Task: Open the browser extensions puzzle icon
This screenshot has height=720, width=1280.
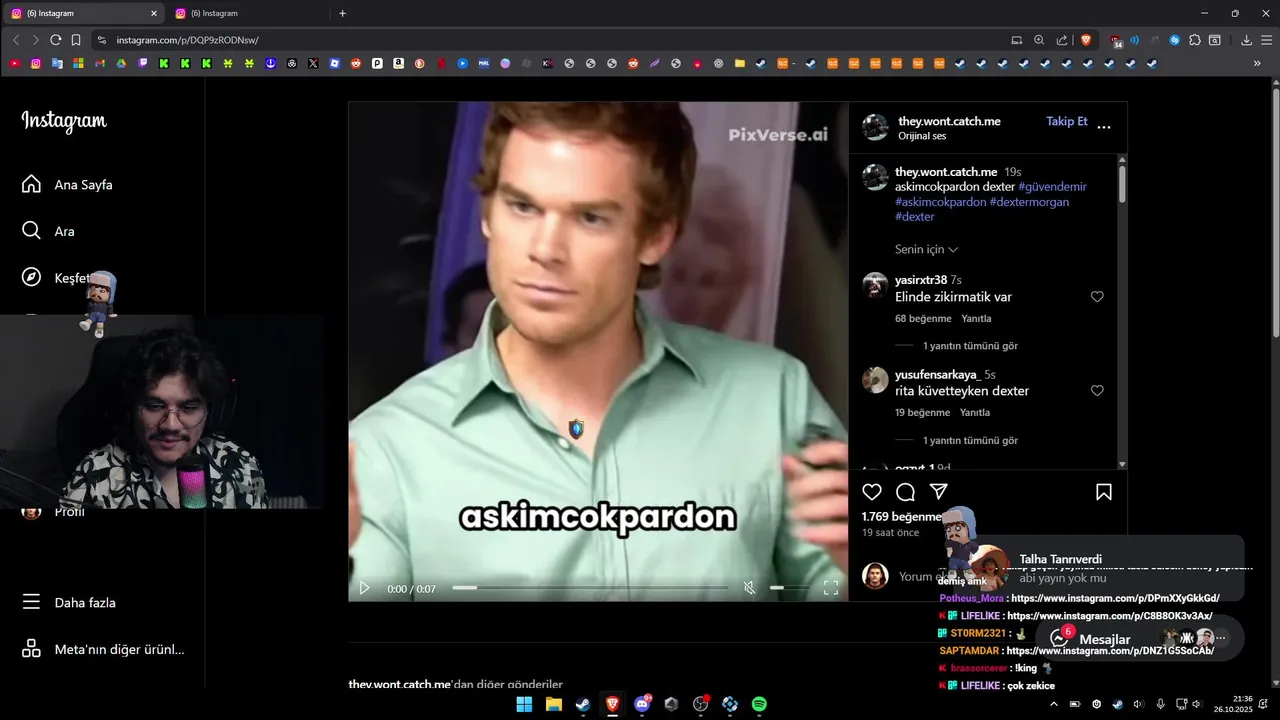Action: [1195, 40]
